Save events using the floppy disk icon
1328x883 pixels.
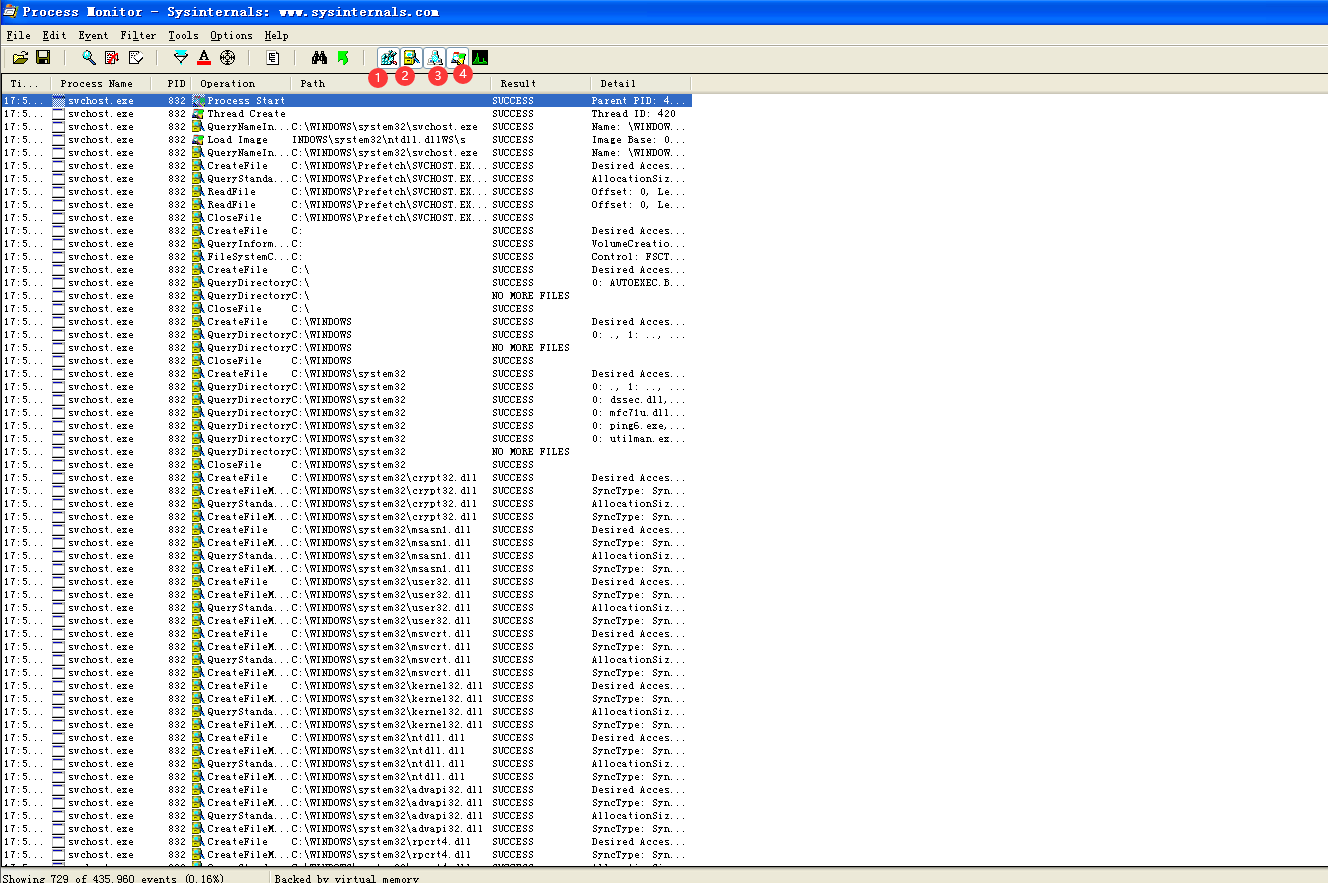coord(43,58)
